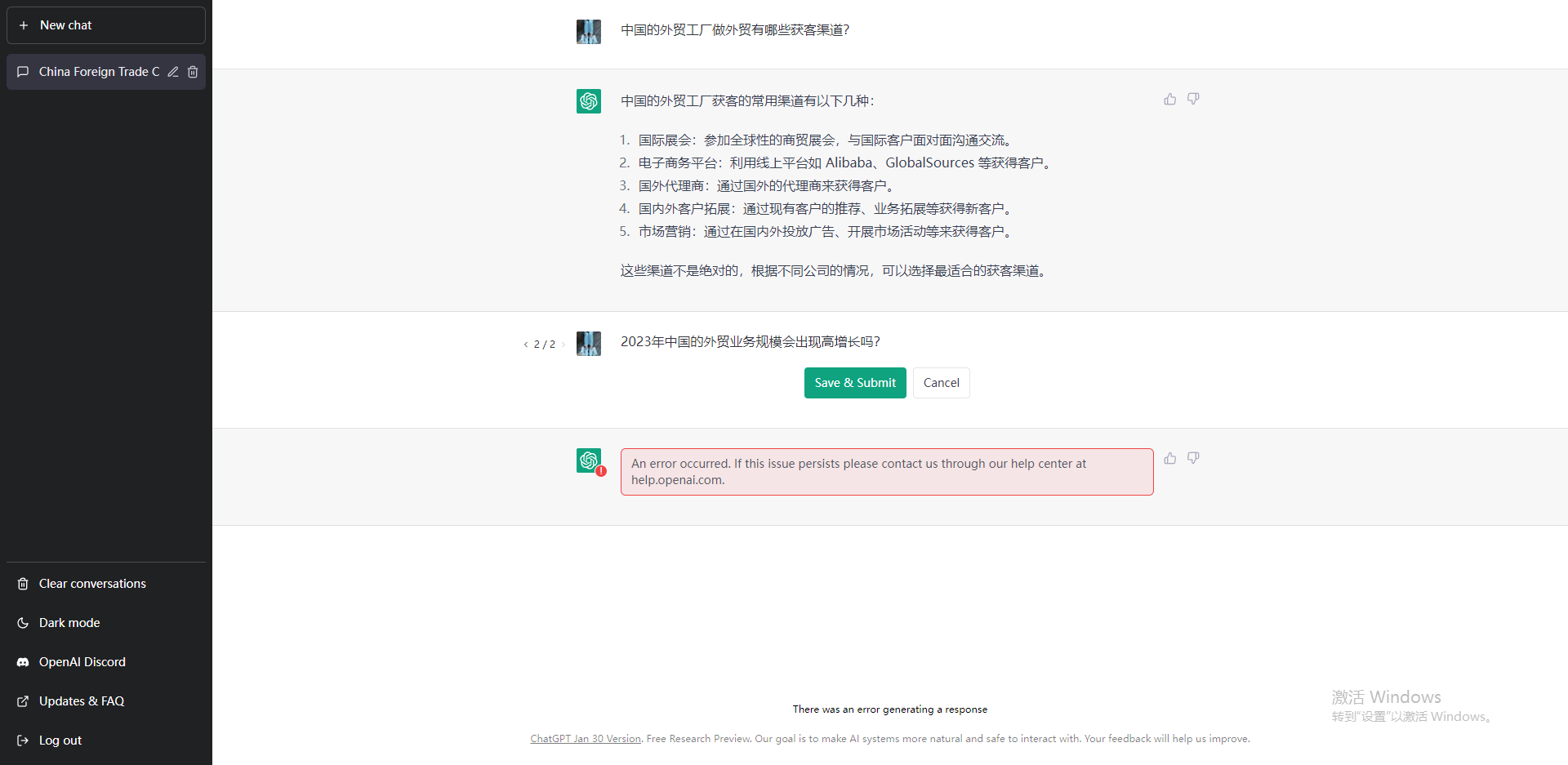Click list item 4 about 国内外客户拓展

[x=825, y=209]
